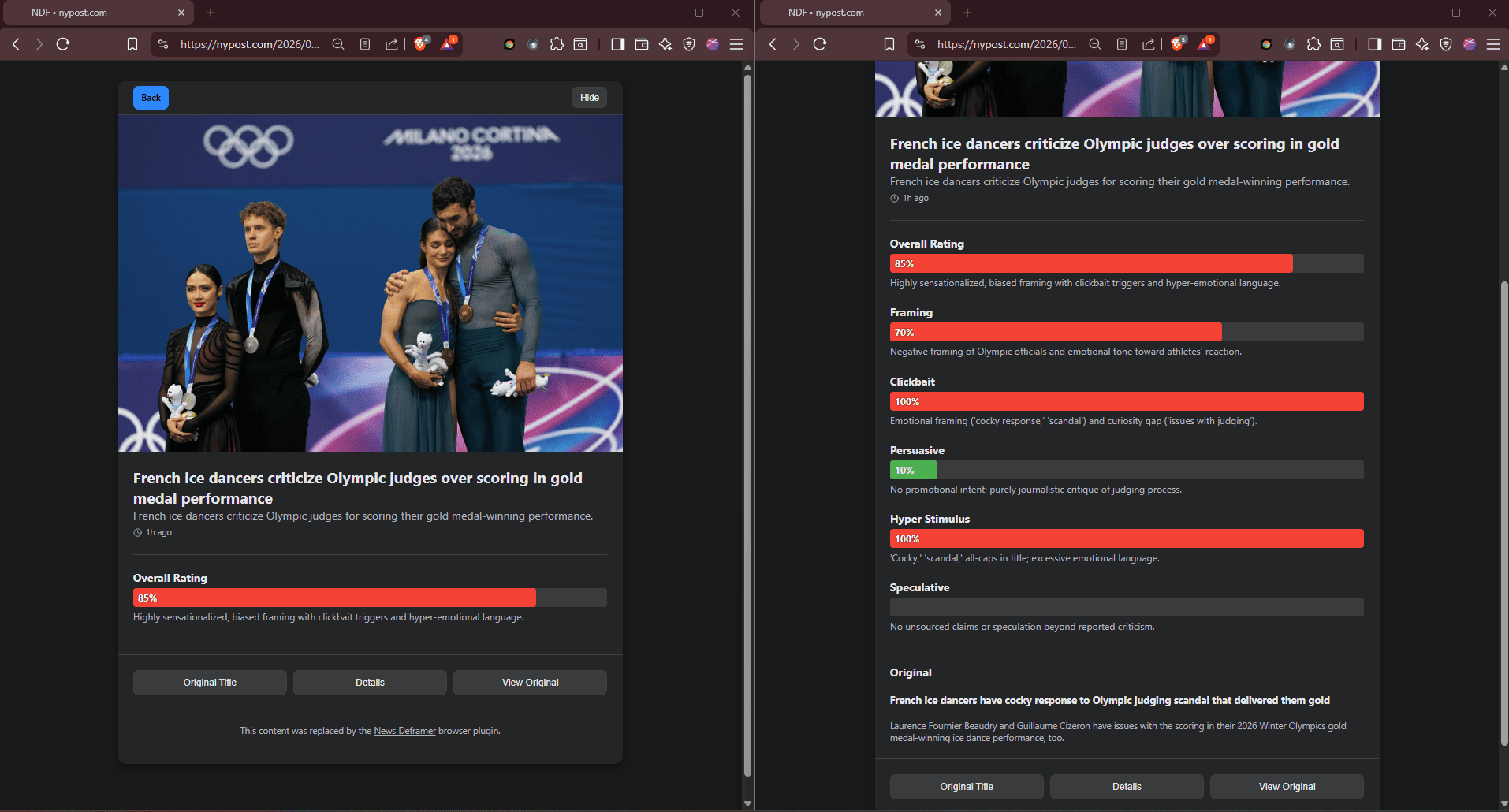Follow the News Deframer link
Image resolution: width=1509 pixels, height=812 pixels.
404,731
